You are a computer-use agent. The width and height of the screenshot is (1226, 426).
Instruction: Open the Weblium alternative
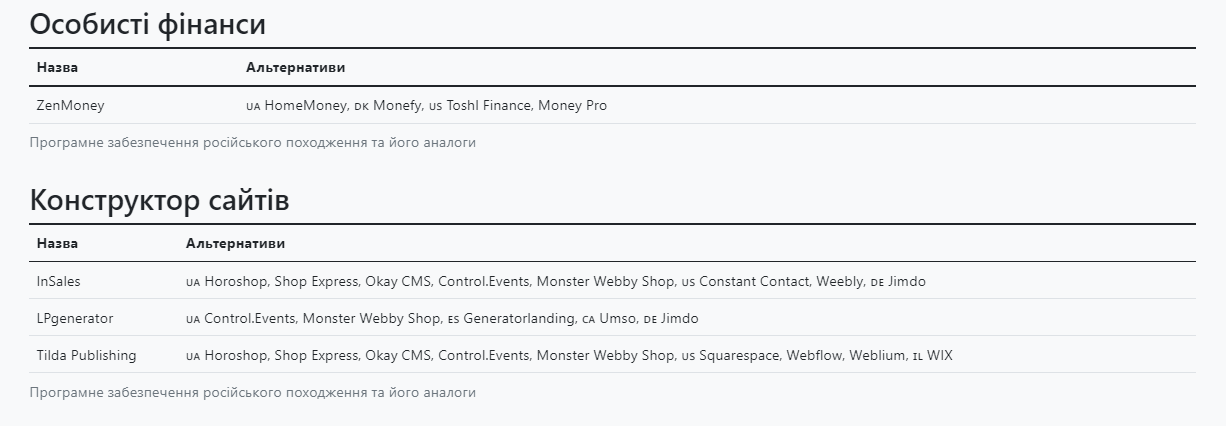click(x=877, y=355)
